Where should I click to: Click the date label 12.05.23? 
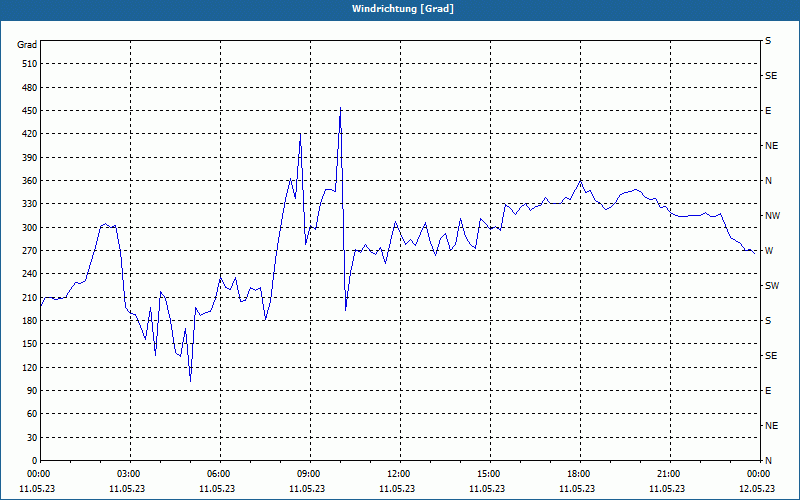757,488
